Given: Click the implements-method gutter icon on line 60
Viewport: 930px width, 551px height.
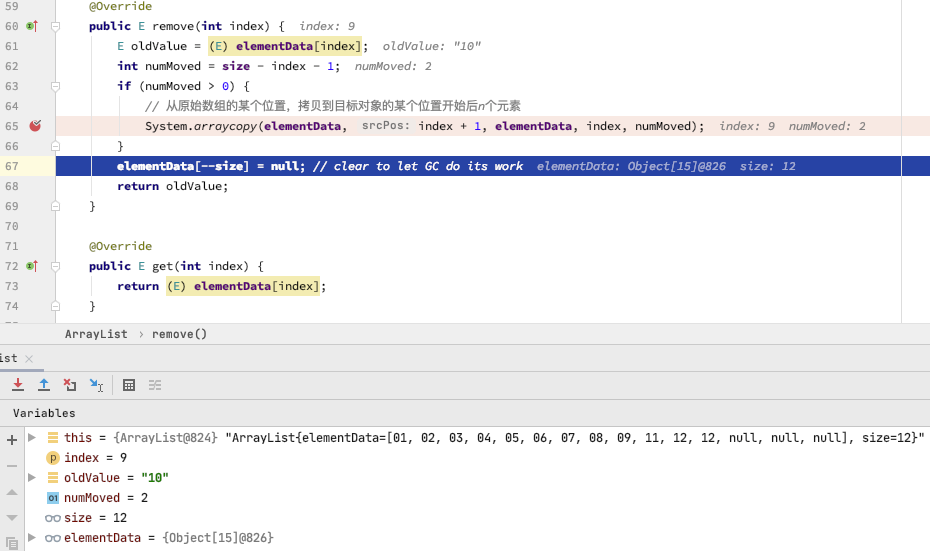Looking at the screenshot, I should 31,26.
